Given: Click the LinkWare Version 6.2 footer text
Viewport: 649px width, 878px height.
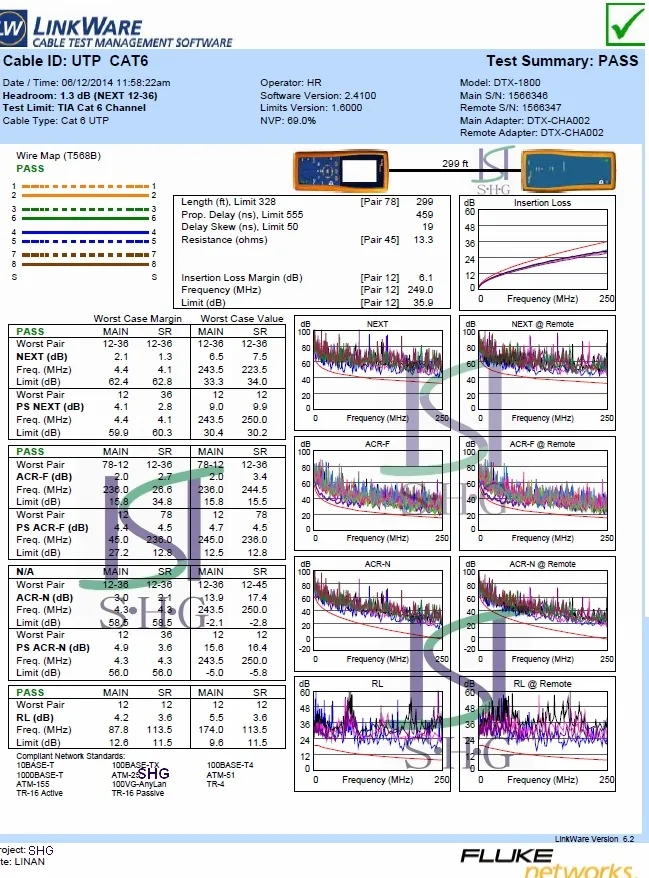Looking at the screenshot, I should [594, 838].
